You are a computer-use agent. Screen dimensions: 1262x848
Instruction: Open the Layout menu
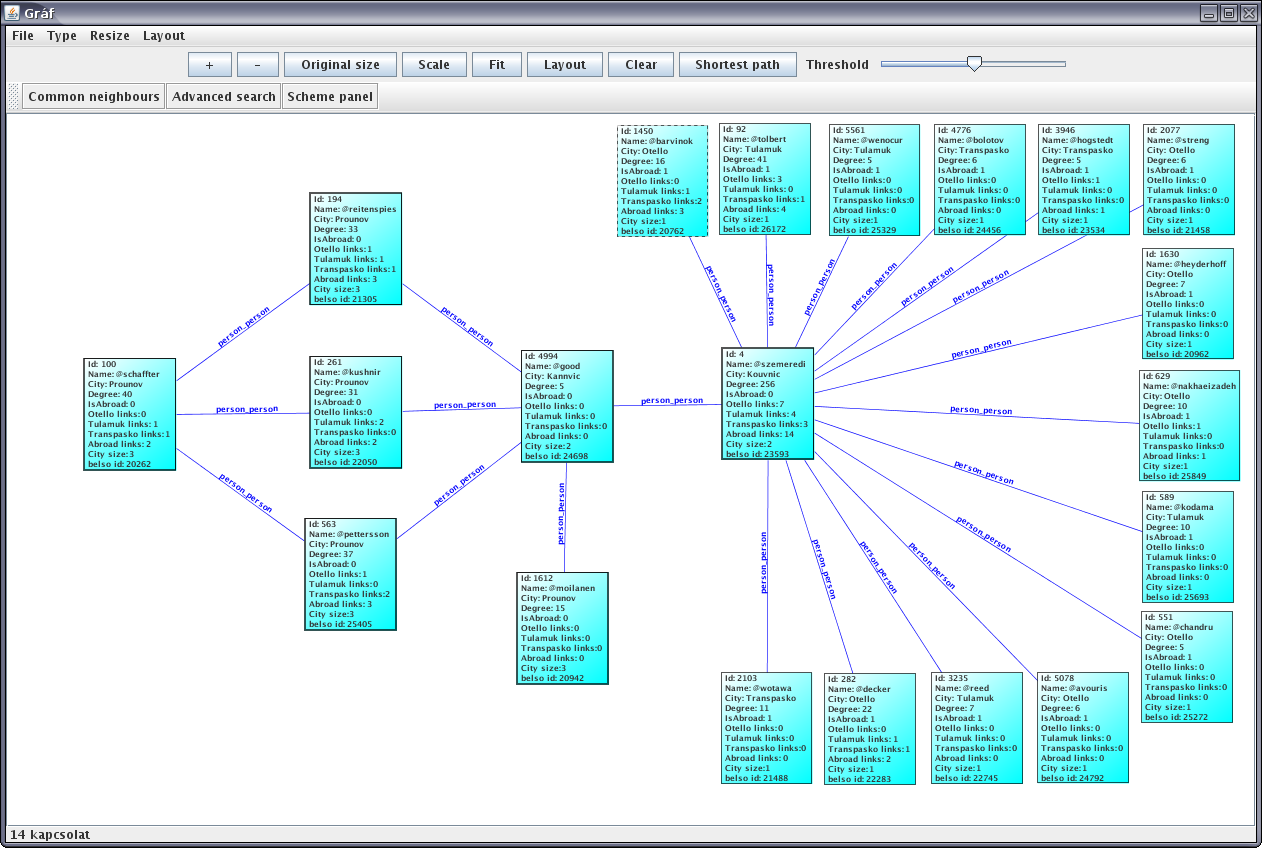pos(164,36)
